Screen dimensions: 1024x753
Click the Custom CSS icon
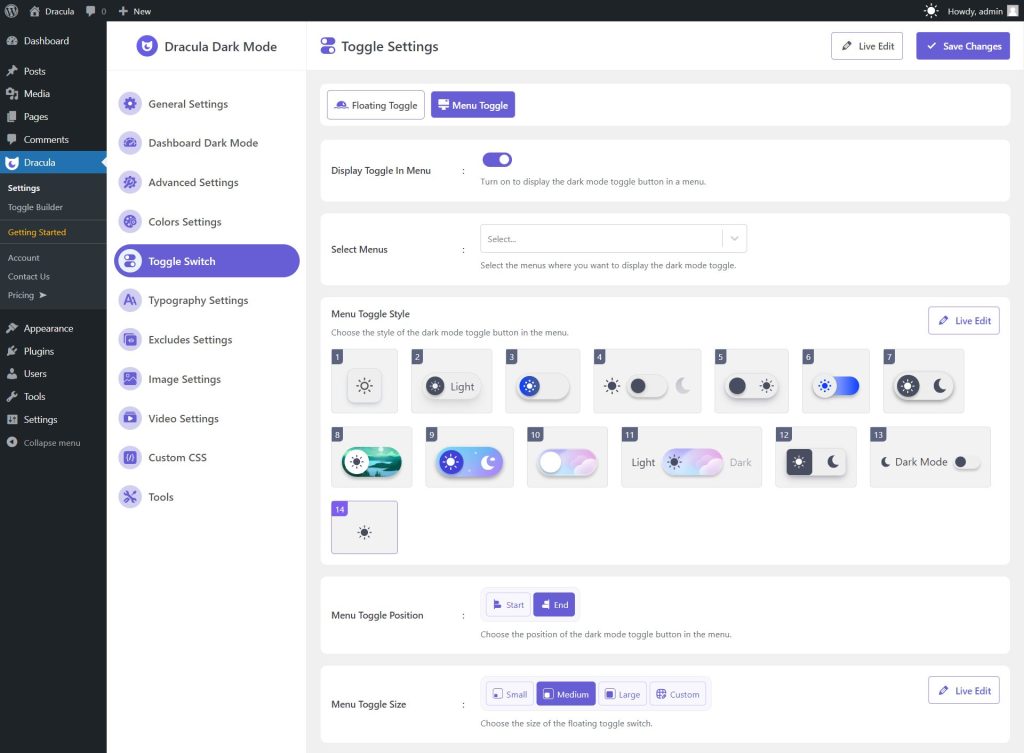(x=130, y=457)
